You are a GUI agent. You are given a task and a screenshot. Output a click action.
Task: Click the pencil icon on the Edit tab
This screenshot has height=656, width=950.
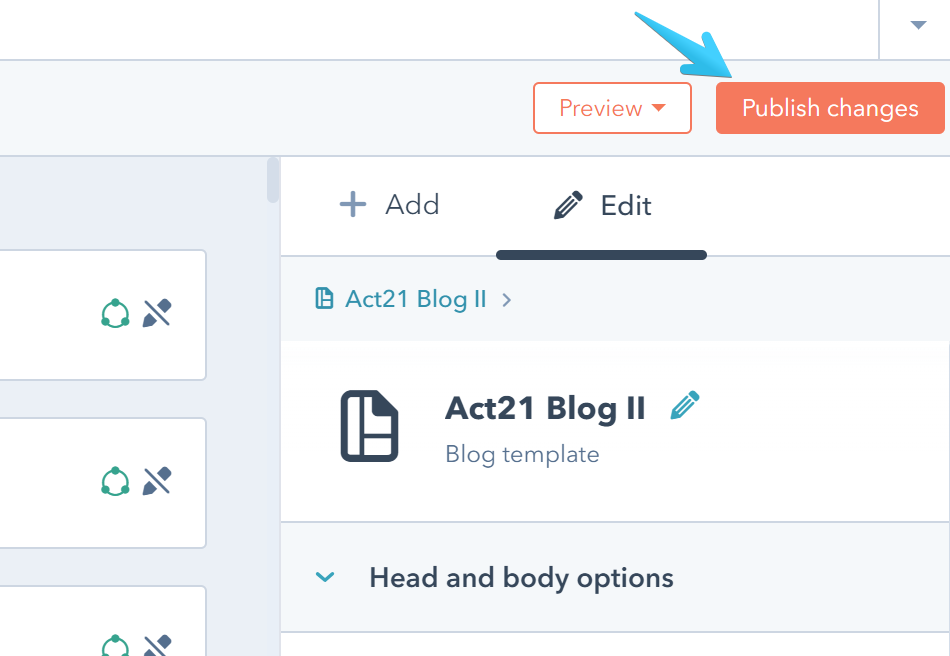pos(567,204)
